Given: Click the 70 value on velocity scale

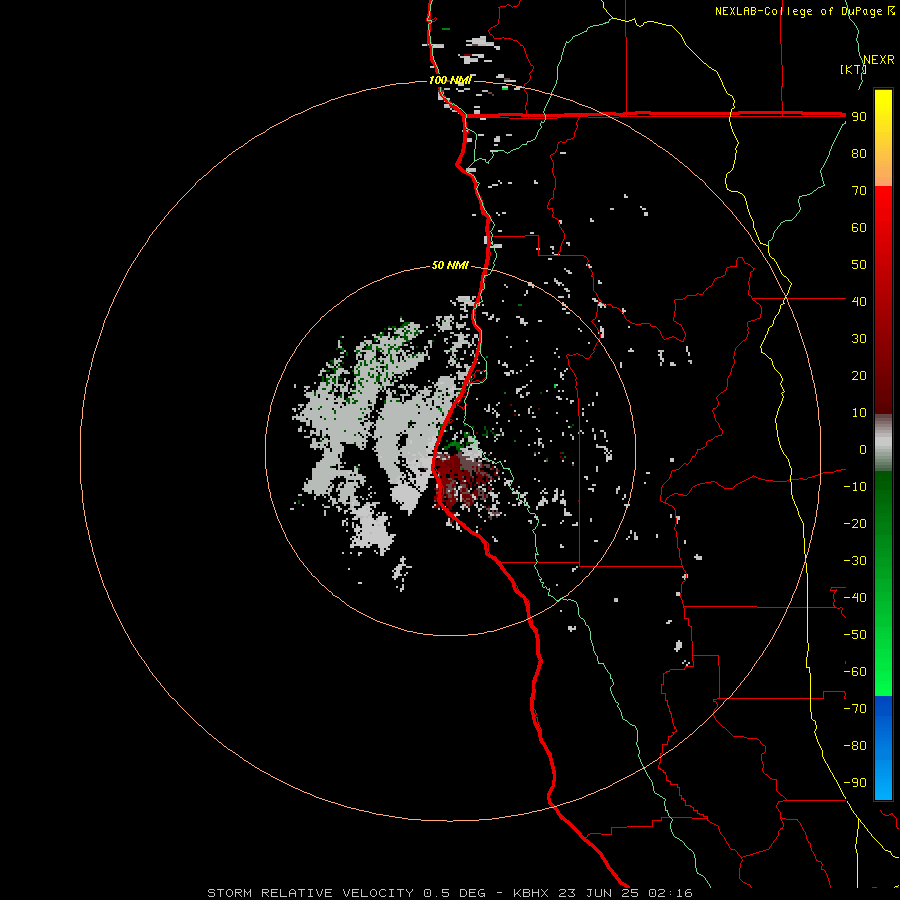Looking at the screenshot, I should [x=859, y=191].
